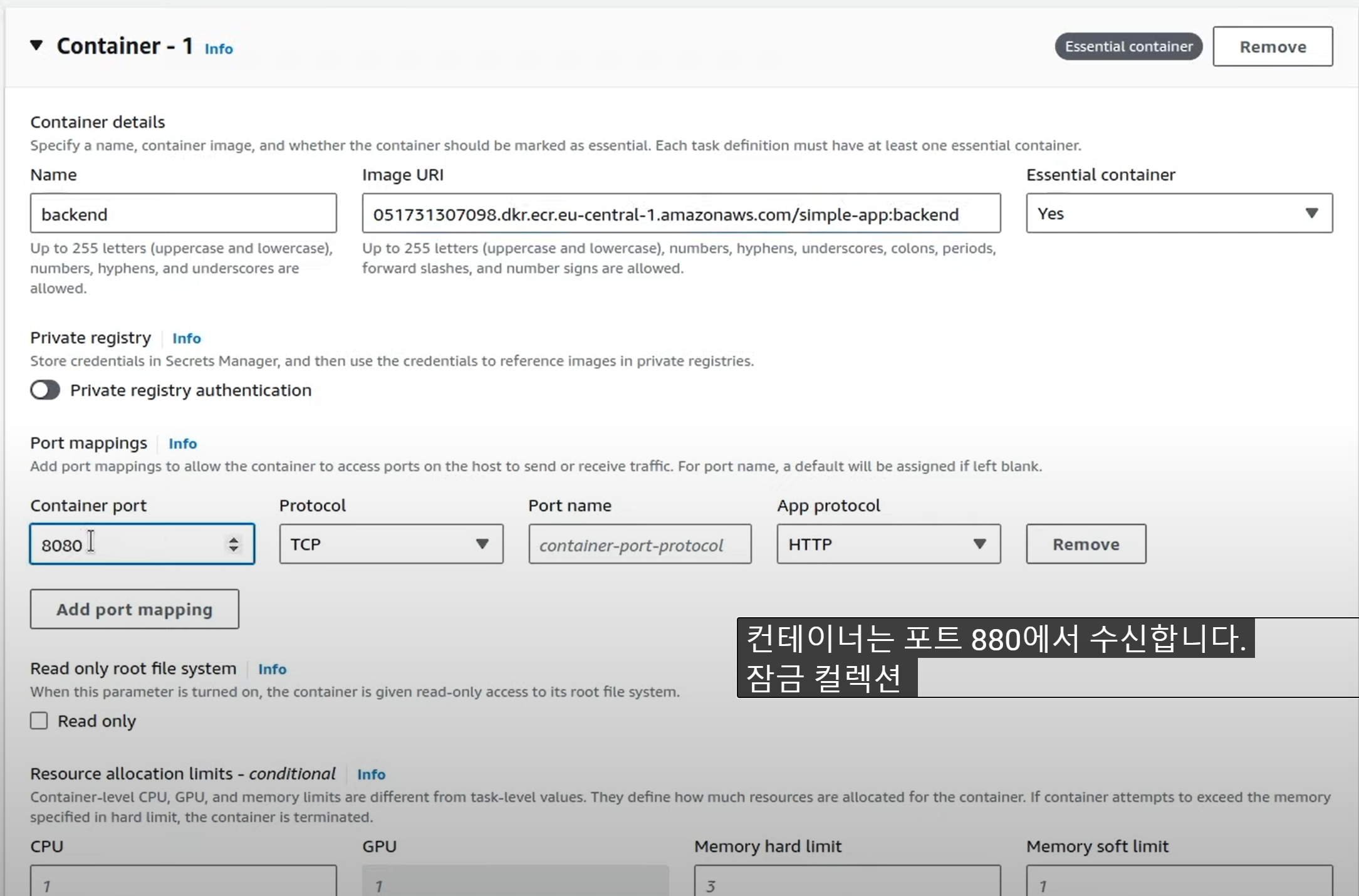Open Private registry Info link
1359x896 pixels.
point(187,338)
